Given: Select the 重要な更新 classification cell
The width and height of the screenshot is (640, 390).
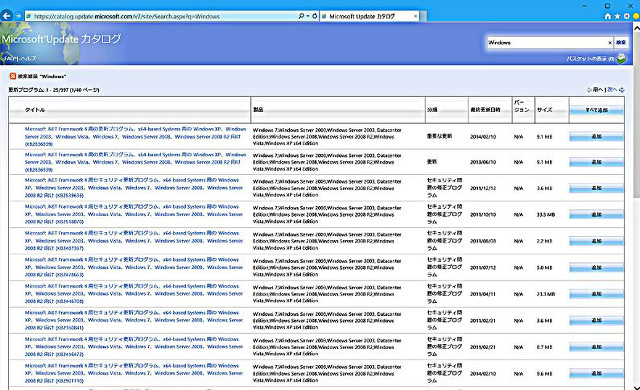Looking at the screenshot, I should 439,136.
